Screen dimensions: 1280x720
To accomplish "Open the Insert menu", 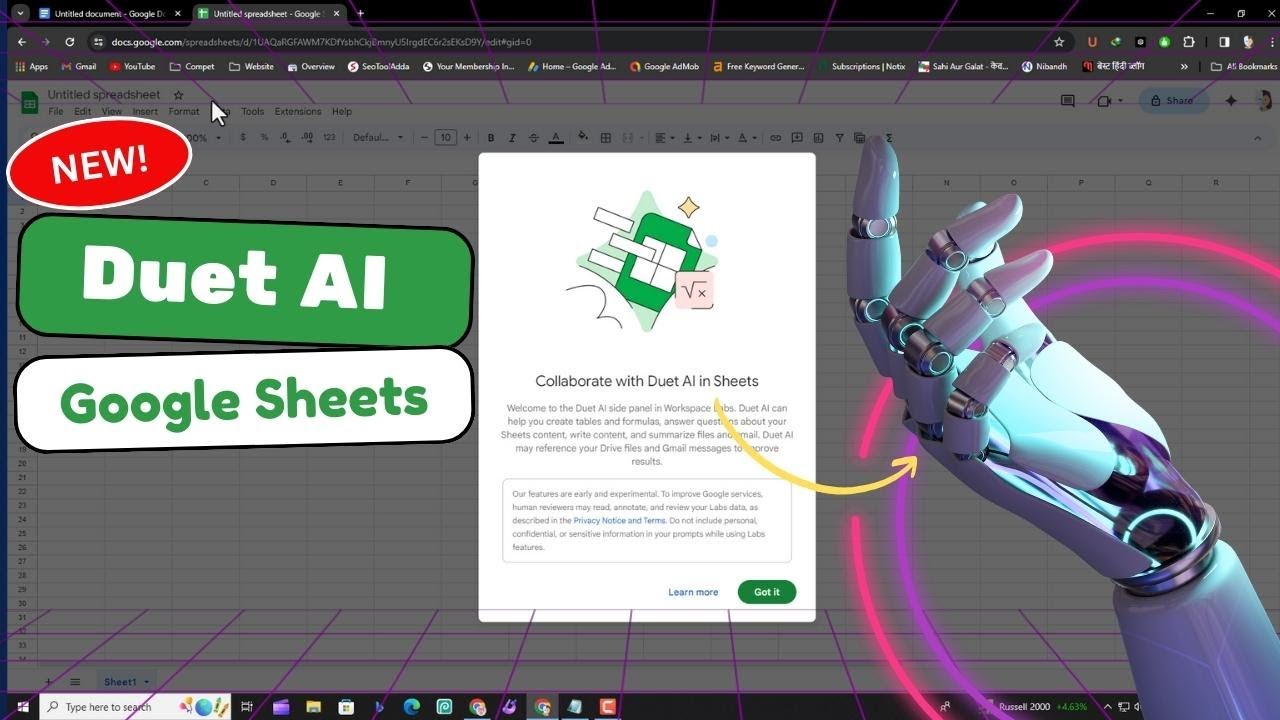I will 145,112.
